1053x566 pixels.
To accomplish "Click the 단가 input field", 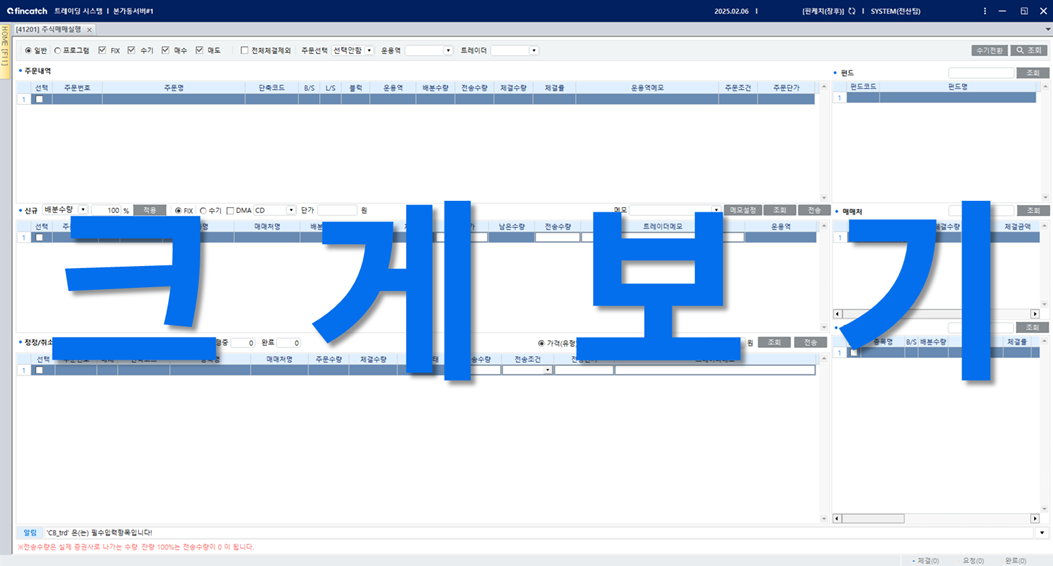I will (x=337, y=210).
